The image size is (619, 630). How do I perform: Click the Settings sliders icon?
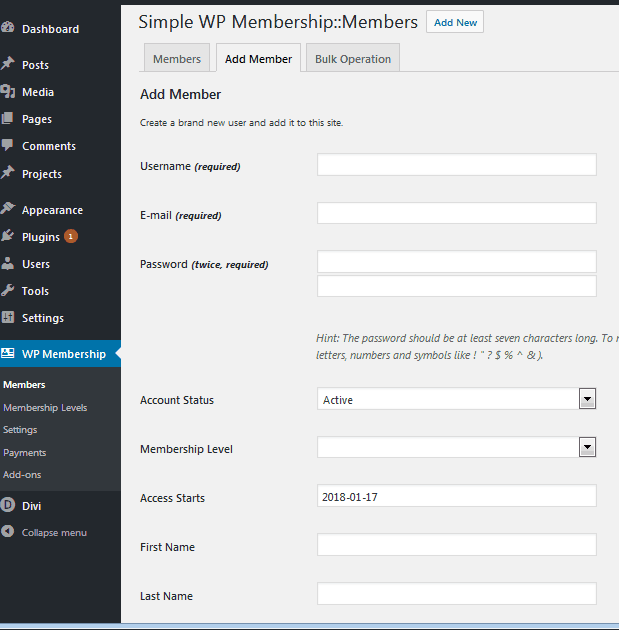coord(8,317)
